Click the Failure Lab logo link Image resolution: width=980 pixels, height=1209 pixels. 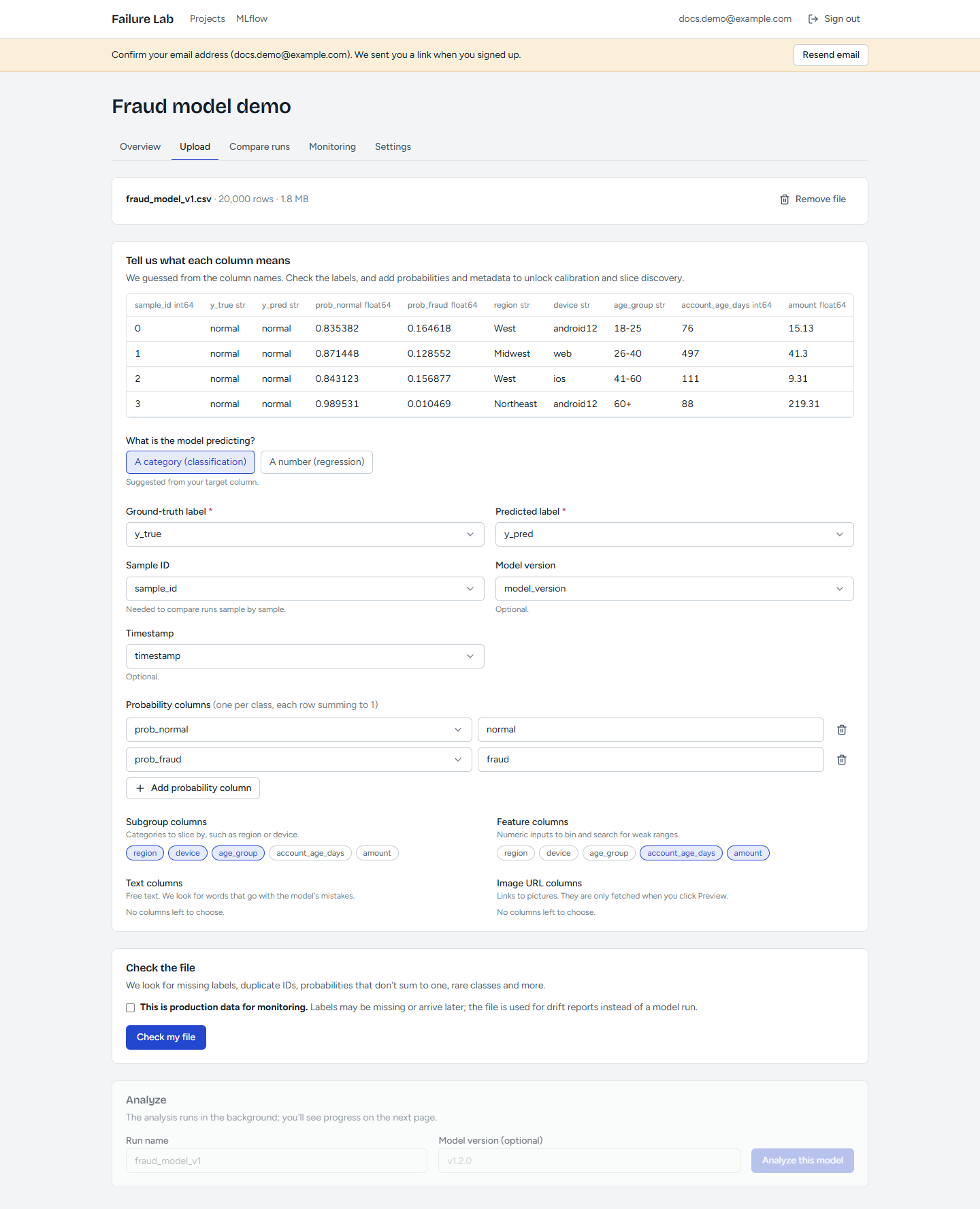143,19
